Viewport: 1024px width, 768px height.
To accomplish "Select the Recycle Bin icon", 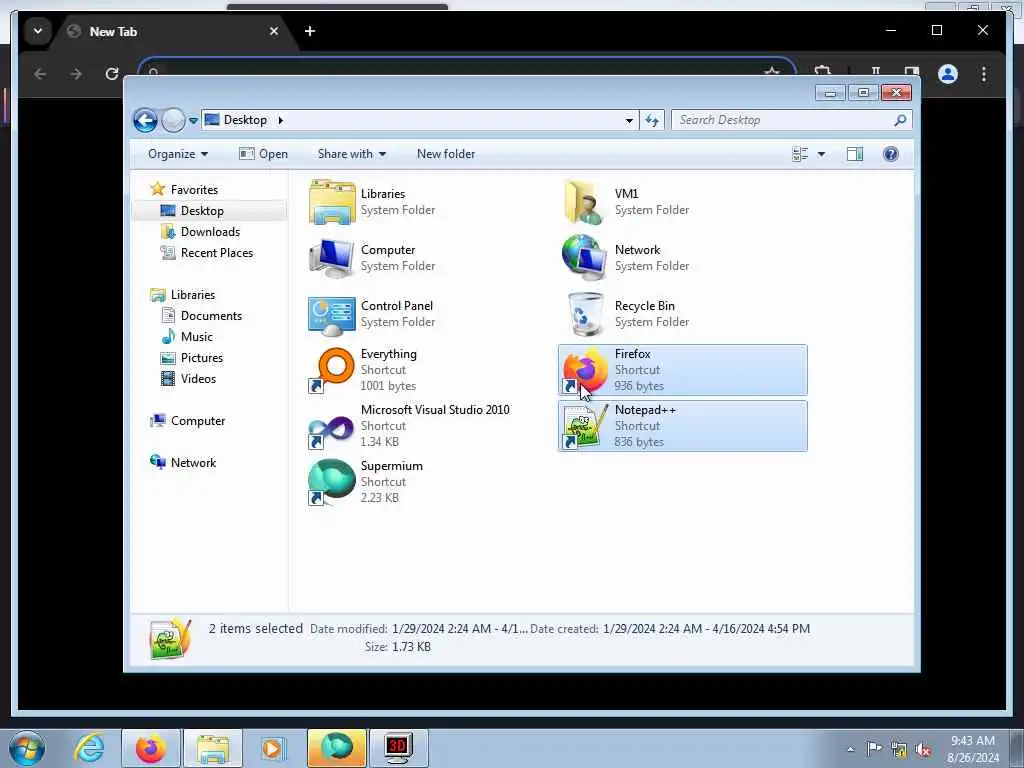I will point(585,314).
